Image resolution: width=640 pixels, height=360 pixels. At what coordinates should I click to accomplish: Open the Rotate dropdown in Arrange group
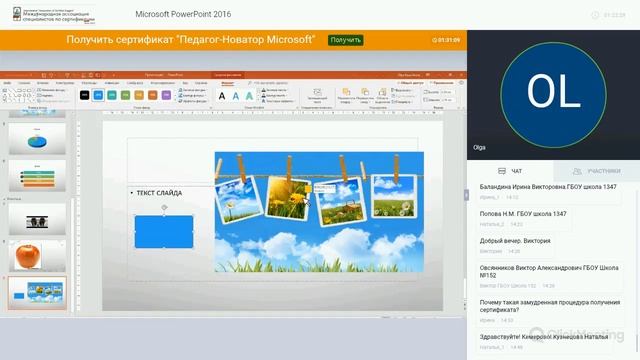pyautogui.click(x=402, y=102)
